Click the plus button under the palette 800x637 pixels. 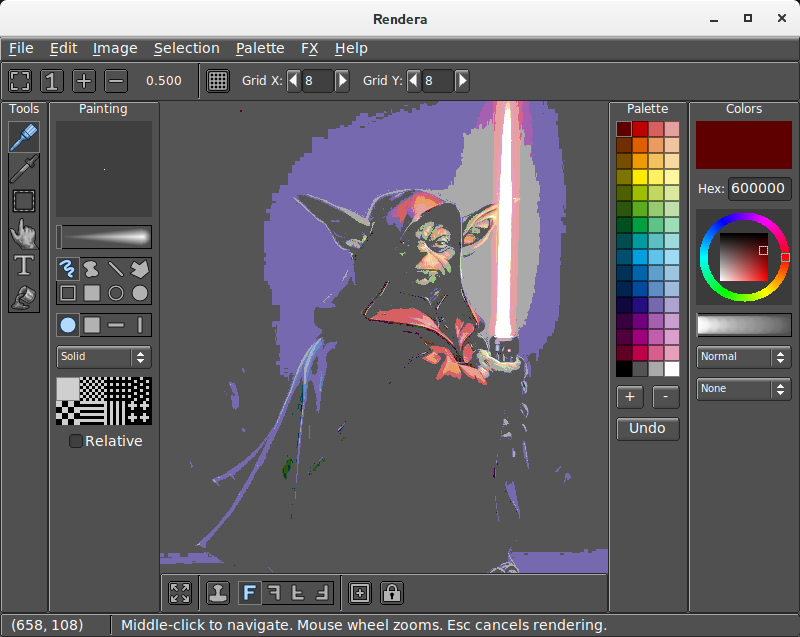630,397
